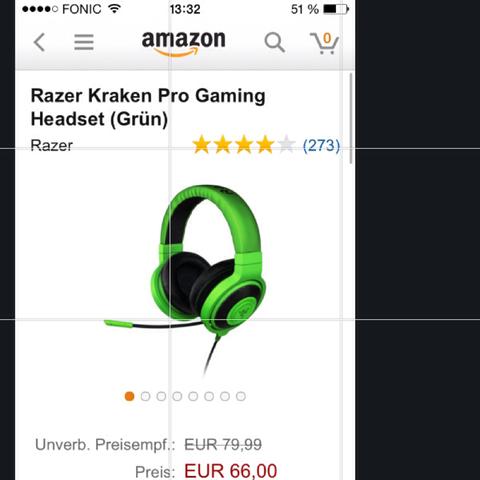Tap the signal strength dots
The height and width of the screenshot is (480, 480).
tap(40, 9)
